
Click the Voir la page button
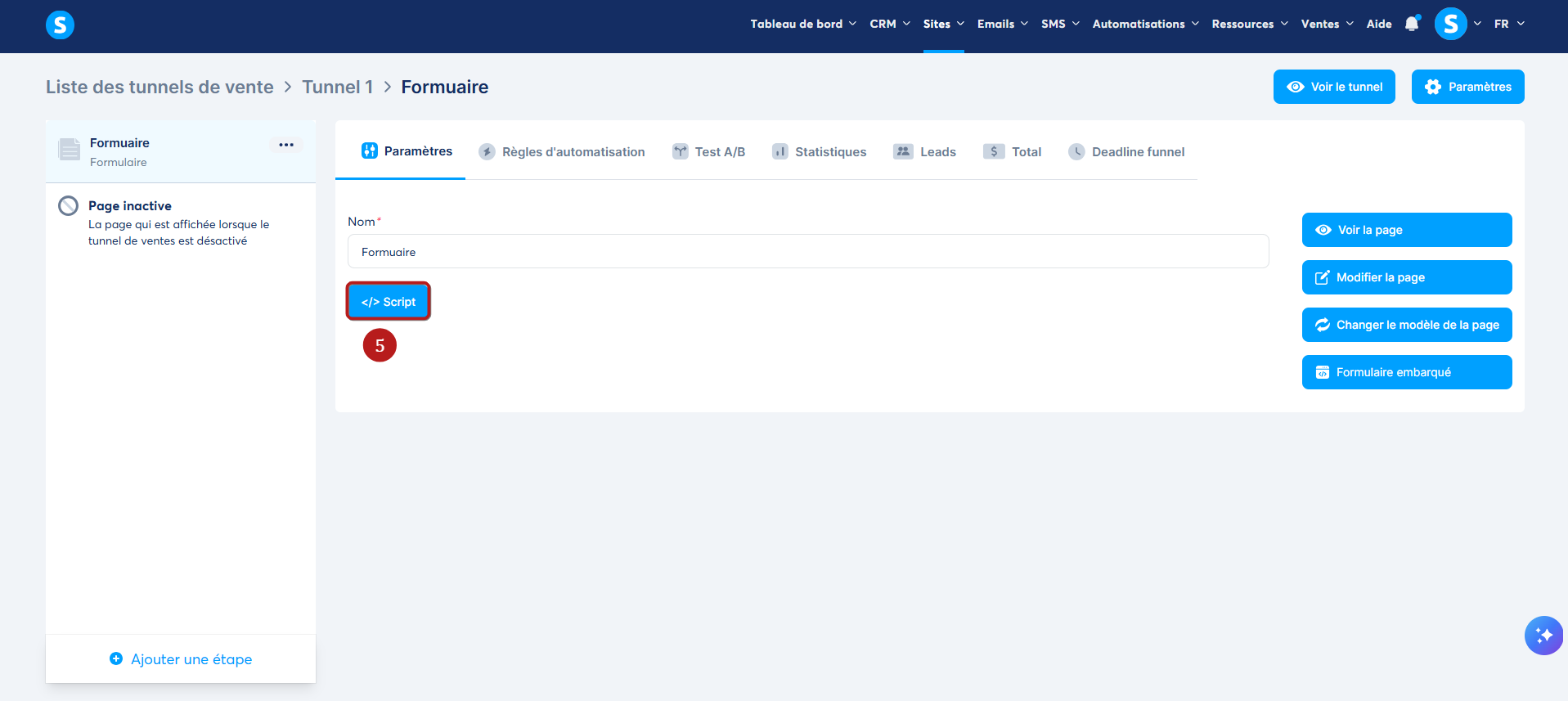tap(1407, 230)
